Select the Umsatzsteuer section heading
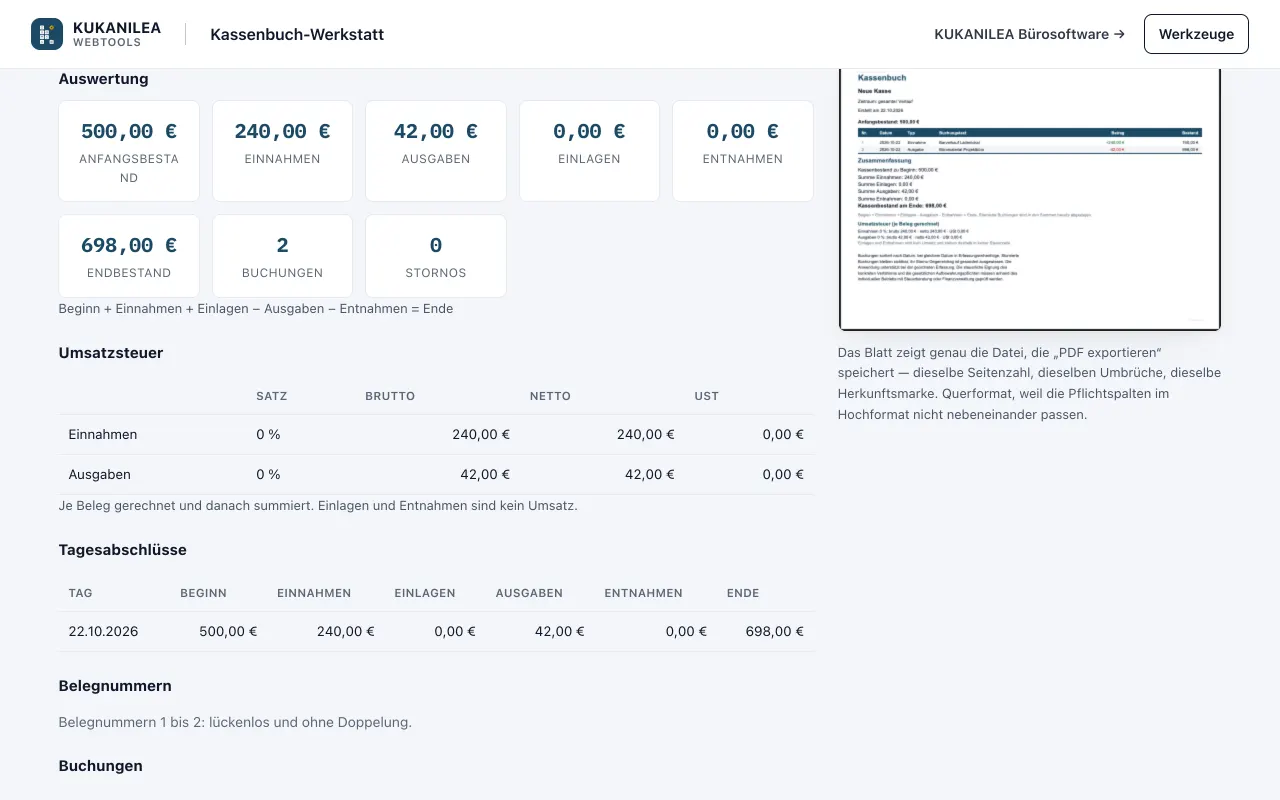This screenshot has height=800, width=1280. (x=111, y=353)
